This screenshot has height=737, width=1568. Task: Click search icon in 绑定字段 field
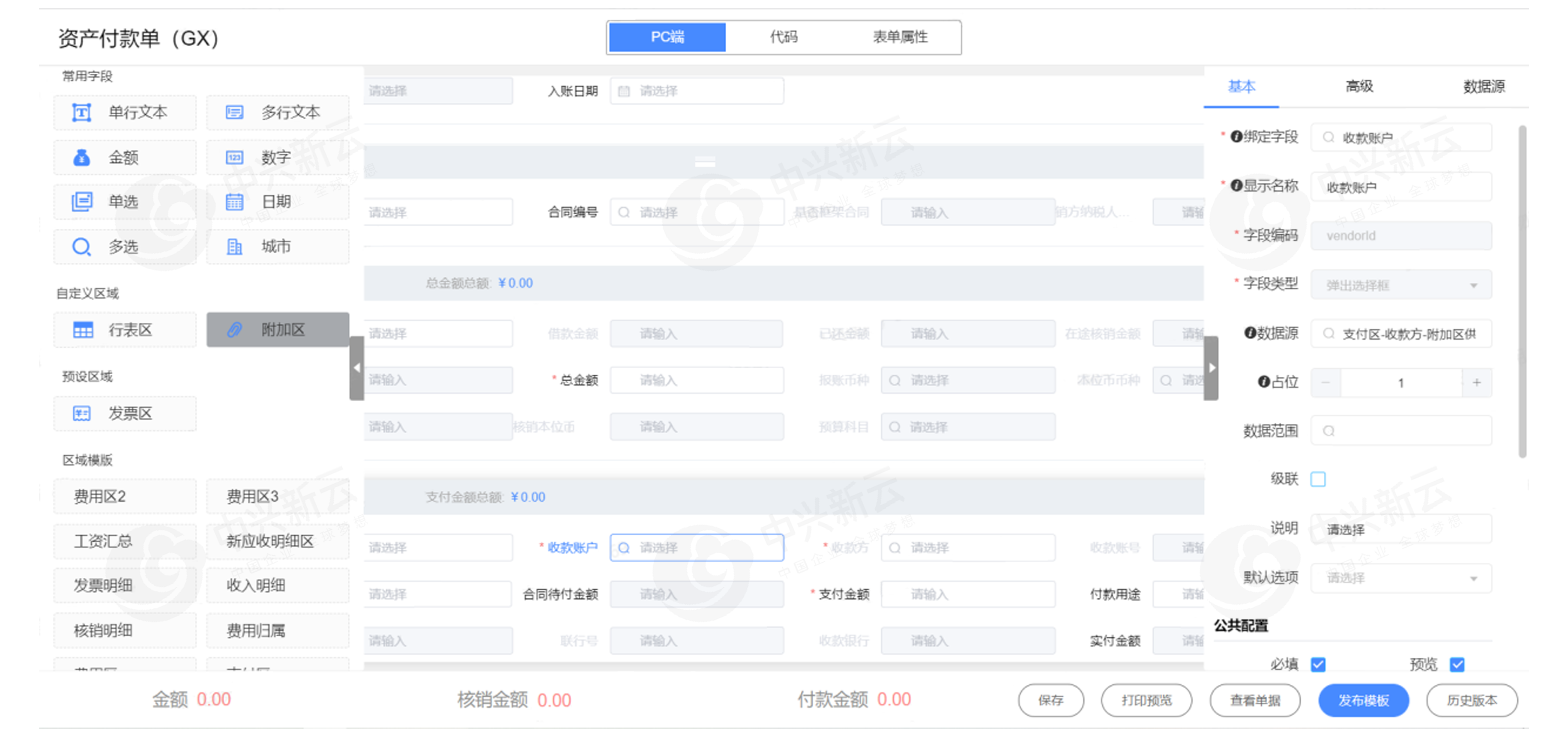1329,137
